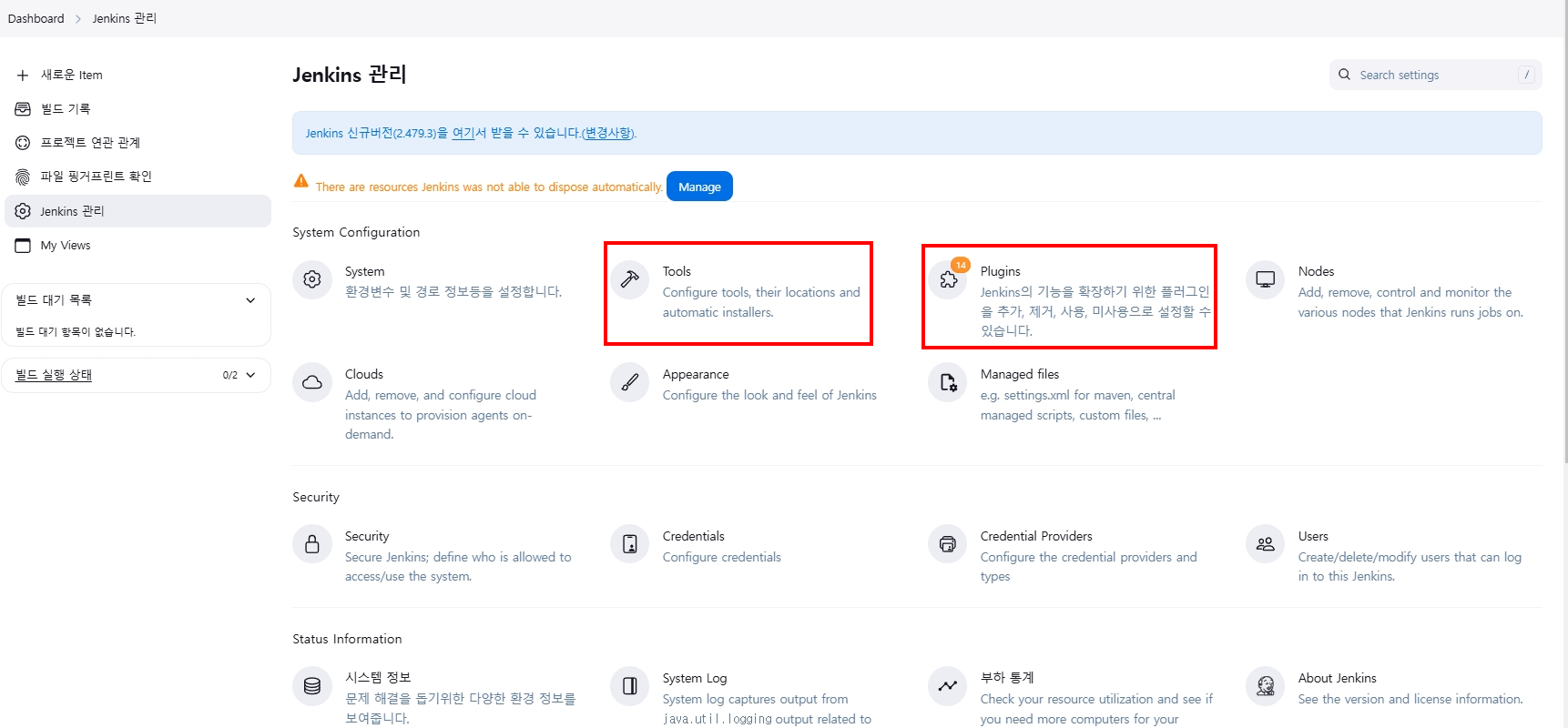Open the Tools configuration page
Viewport: 1568px width, 728px height.
pyautogui.click(x=677, y=271)
